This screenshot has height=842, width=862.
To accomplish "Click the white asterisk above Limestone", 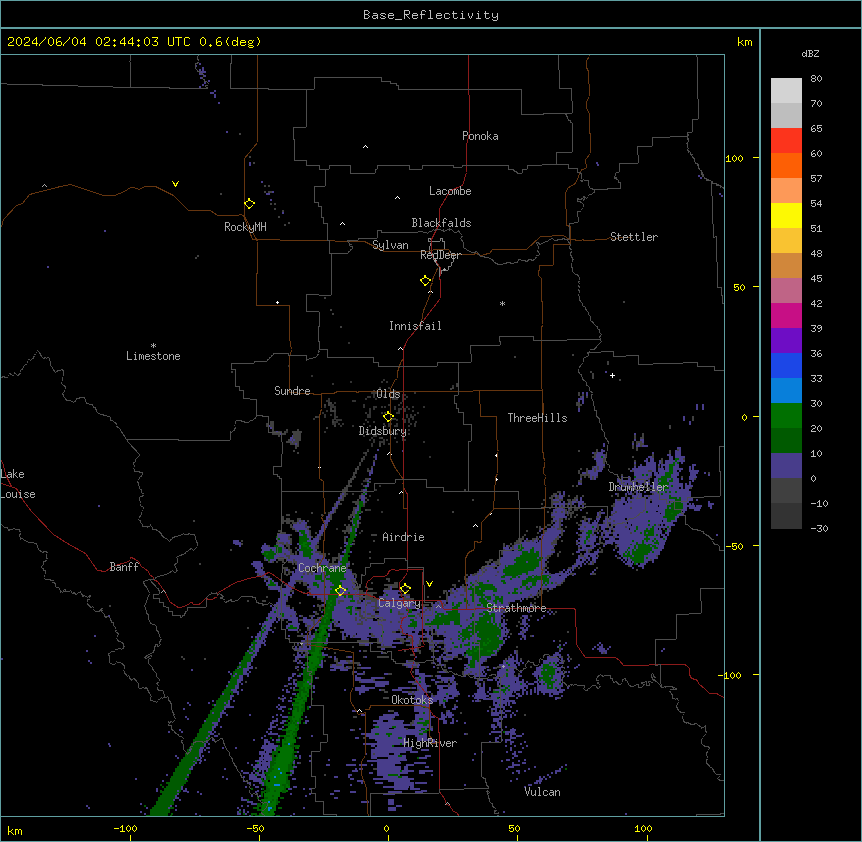I will (153, 346).
